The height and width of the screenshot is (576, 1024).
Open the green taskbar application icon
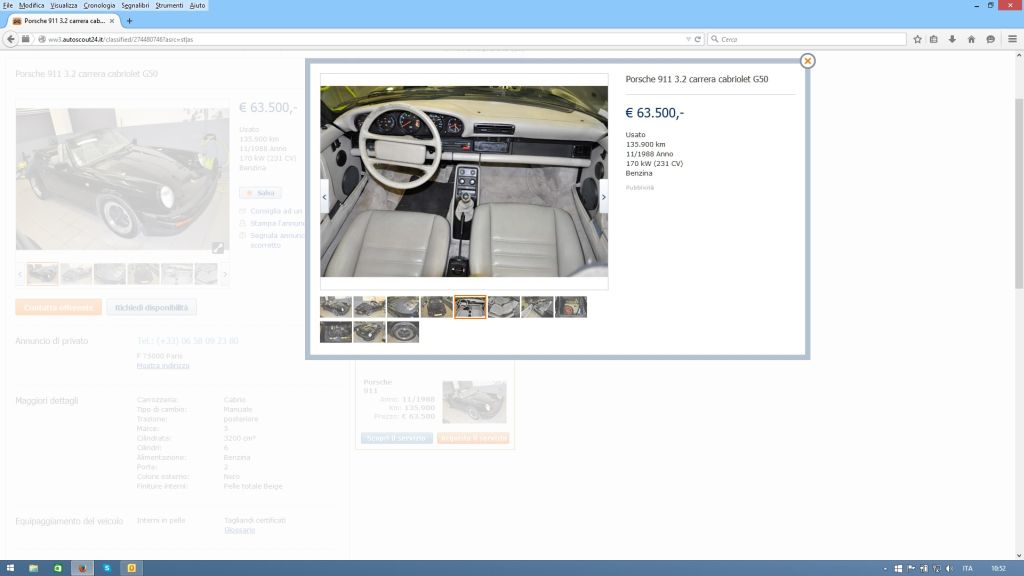pos(57,568)
